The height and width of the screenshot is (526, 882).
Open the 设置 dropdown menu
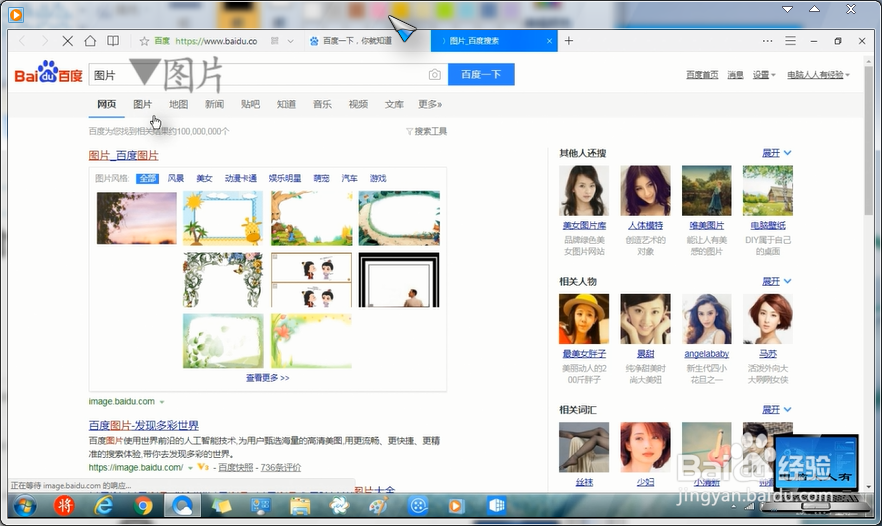(764, 75)
